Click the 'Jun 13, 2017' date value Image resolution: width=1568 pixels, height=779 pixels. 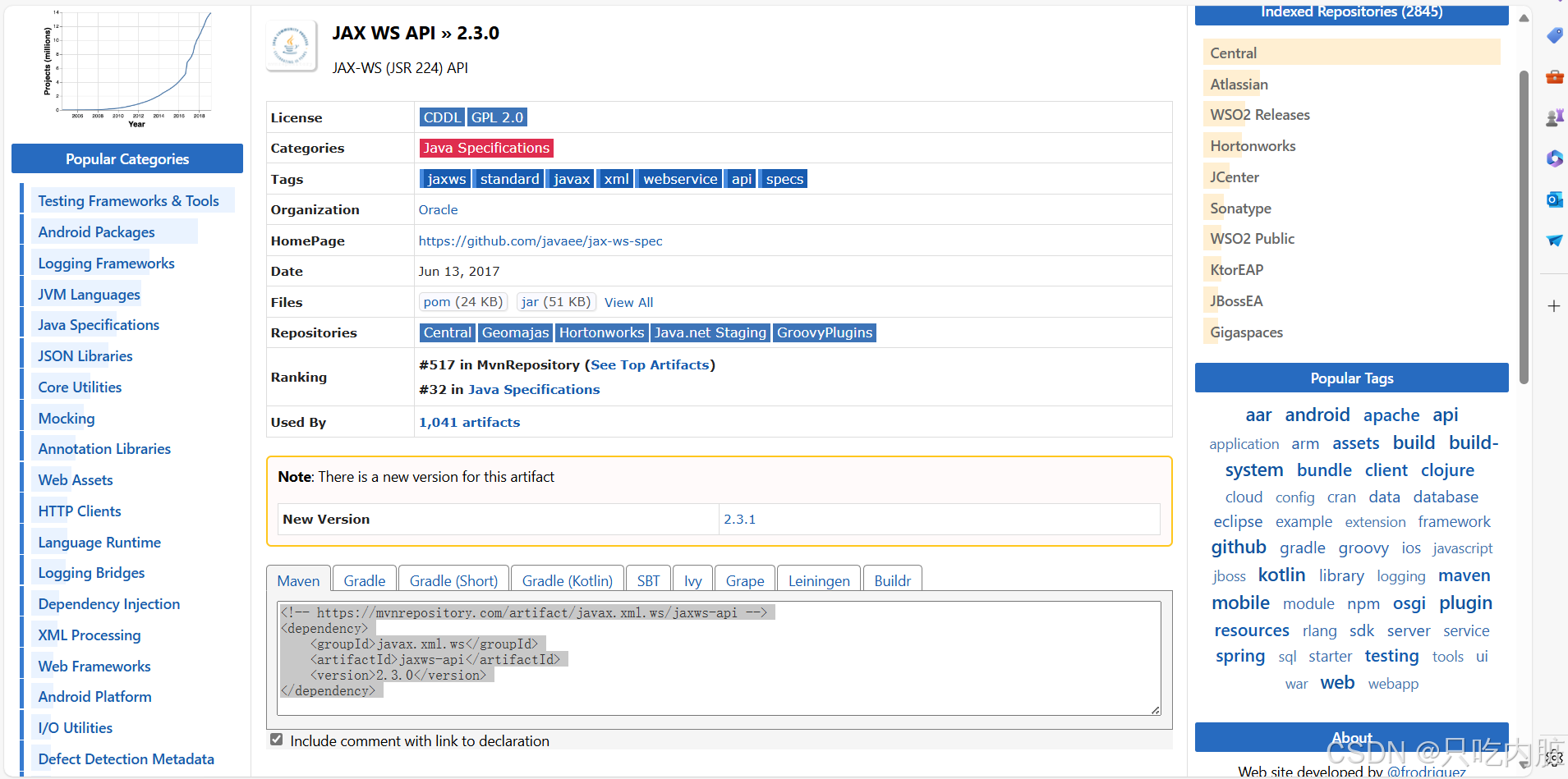coord(459,271)
